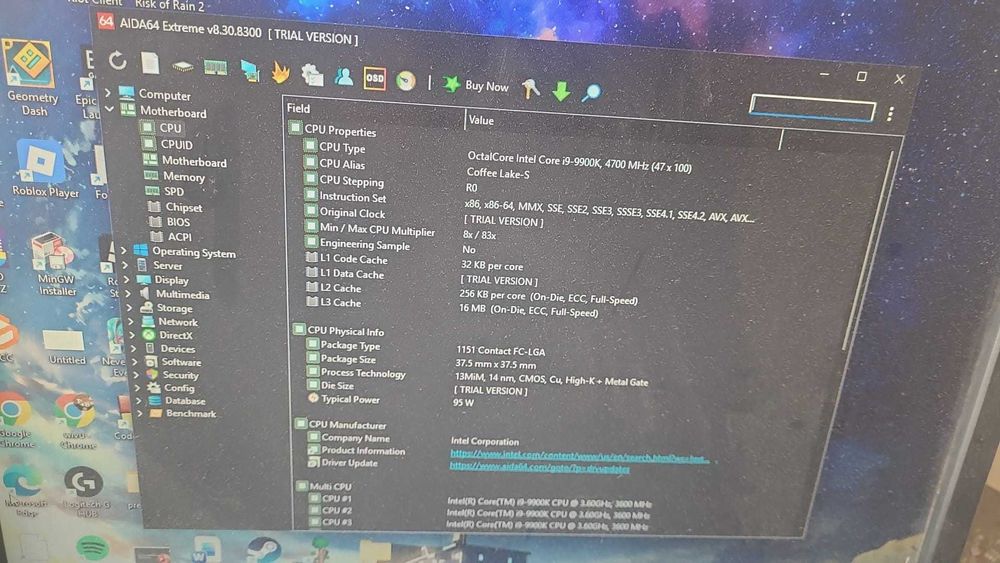Open the Intel product information link
This screenshot has height=563, width=1000.
pos(579,455)
